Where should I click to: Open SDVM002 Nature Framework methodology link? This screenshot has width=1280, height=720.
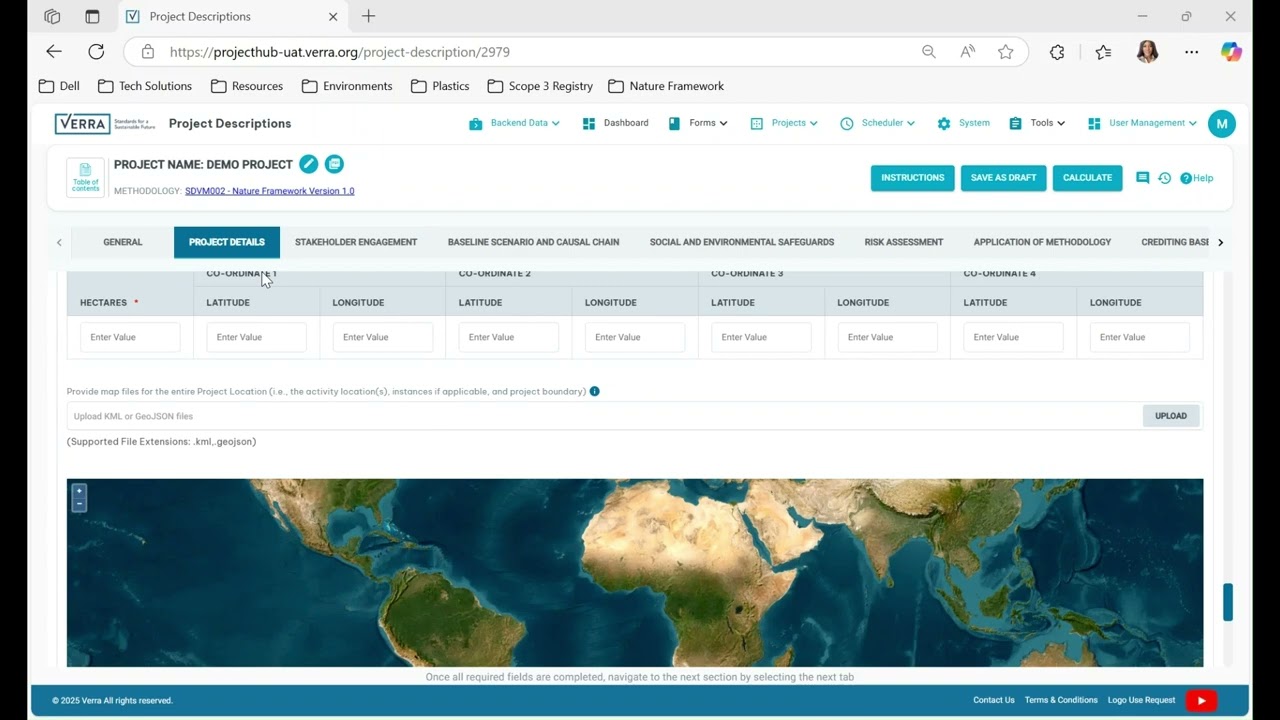269,191
